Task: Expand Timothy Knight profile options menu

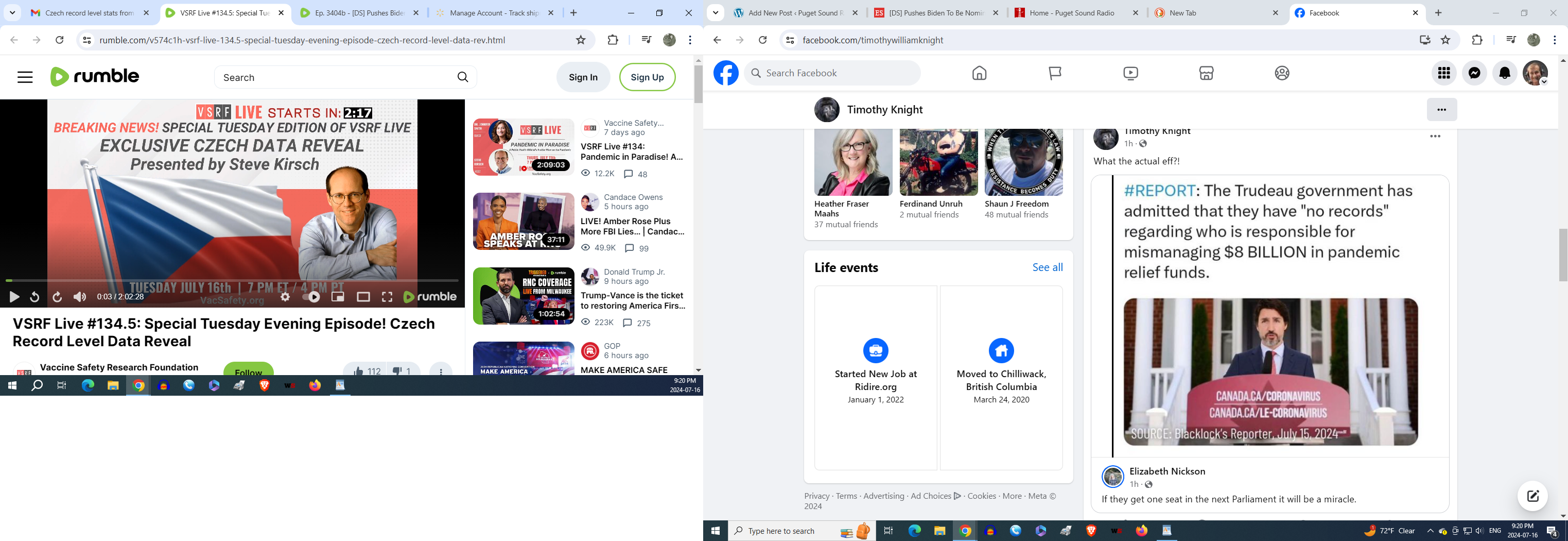Action: tap(1441, 110)
